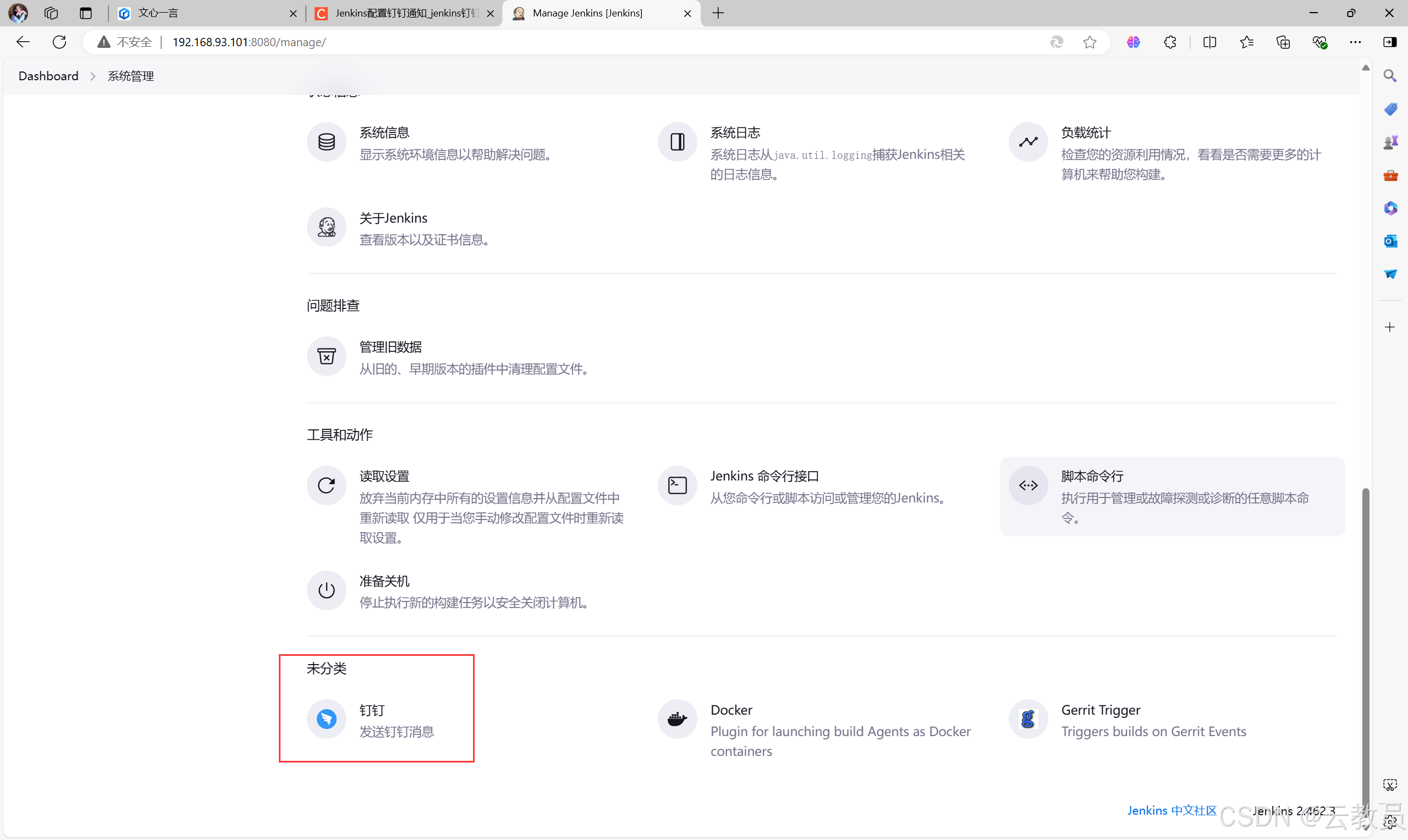Open the workspaces icon in title bar
The width and height of the screenshot is (1408, 840).
[51, 13]
